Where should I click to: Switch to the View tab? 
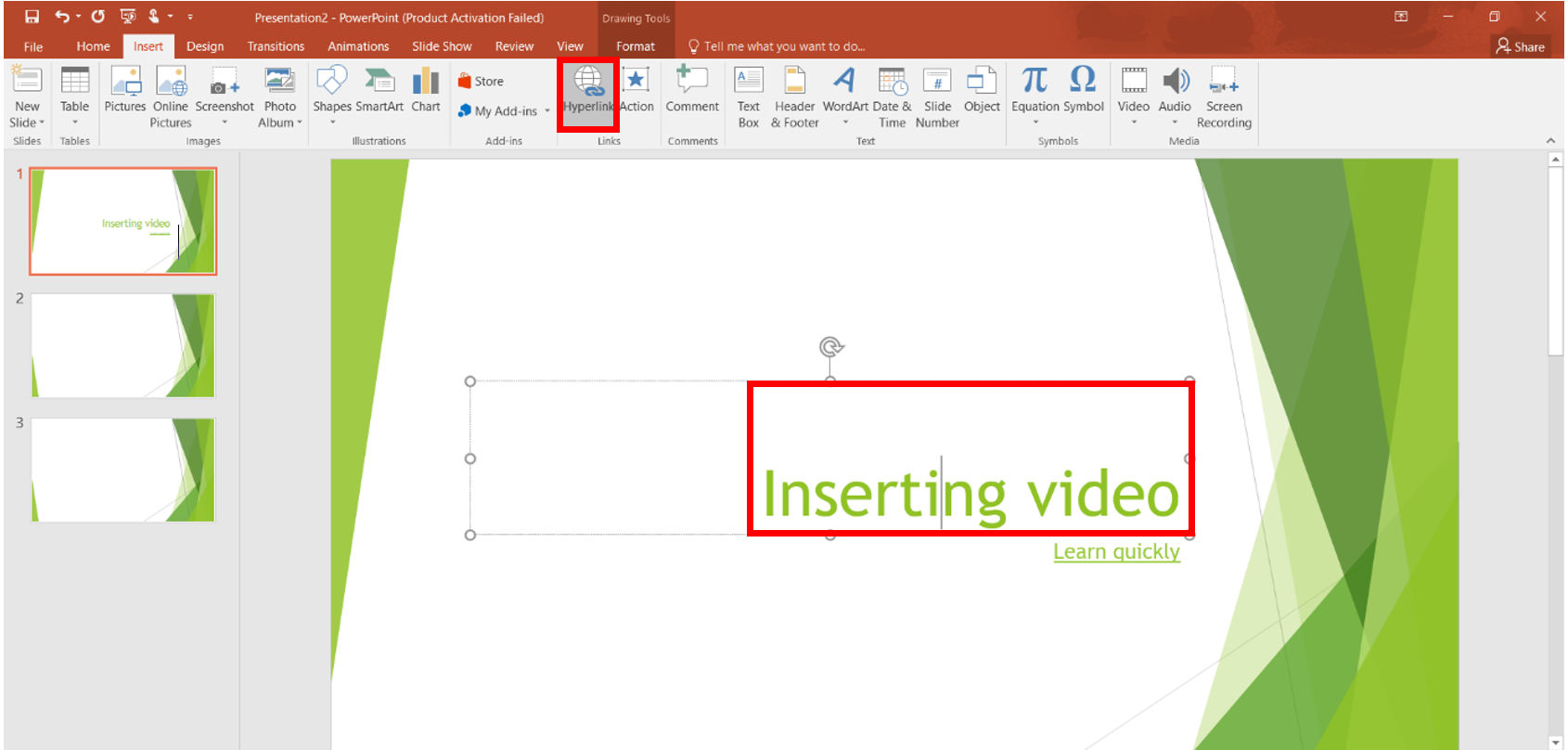tap(570, 46)
